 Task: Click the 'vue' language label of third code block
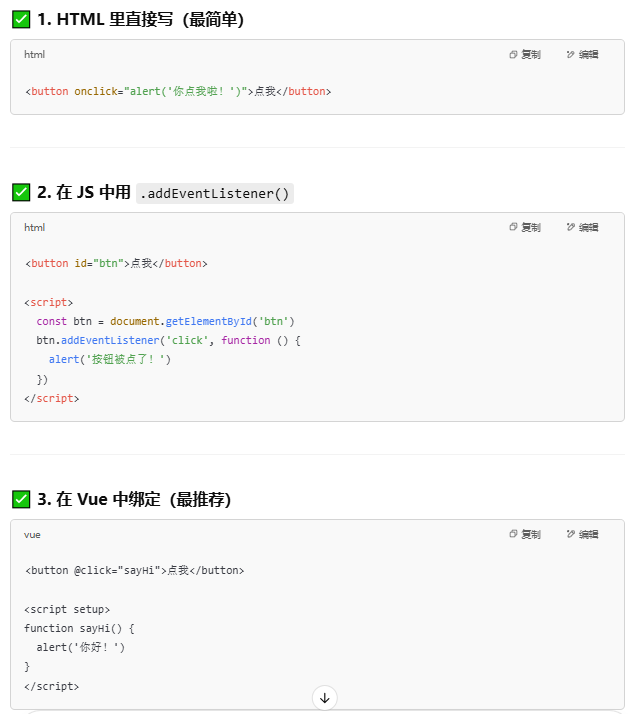click(x=32, y=535)
